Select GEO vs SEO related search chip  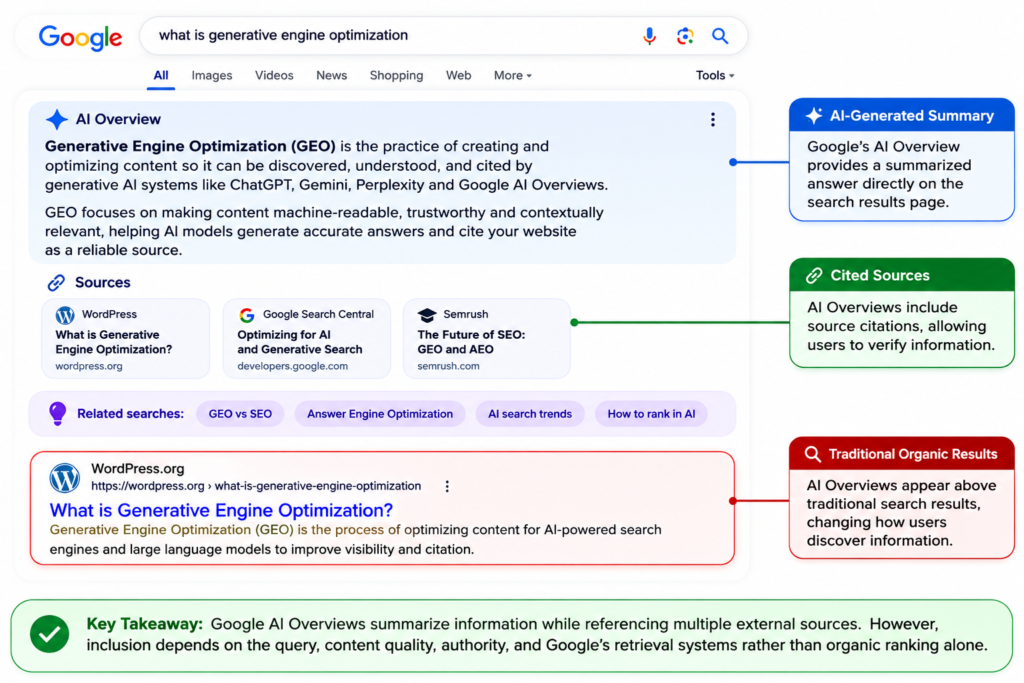pos(240,414)
